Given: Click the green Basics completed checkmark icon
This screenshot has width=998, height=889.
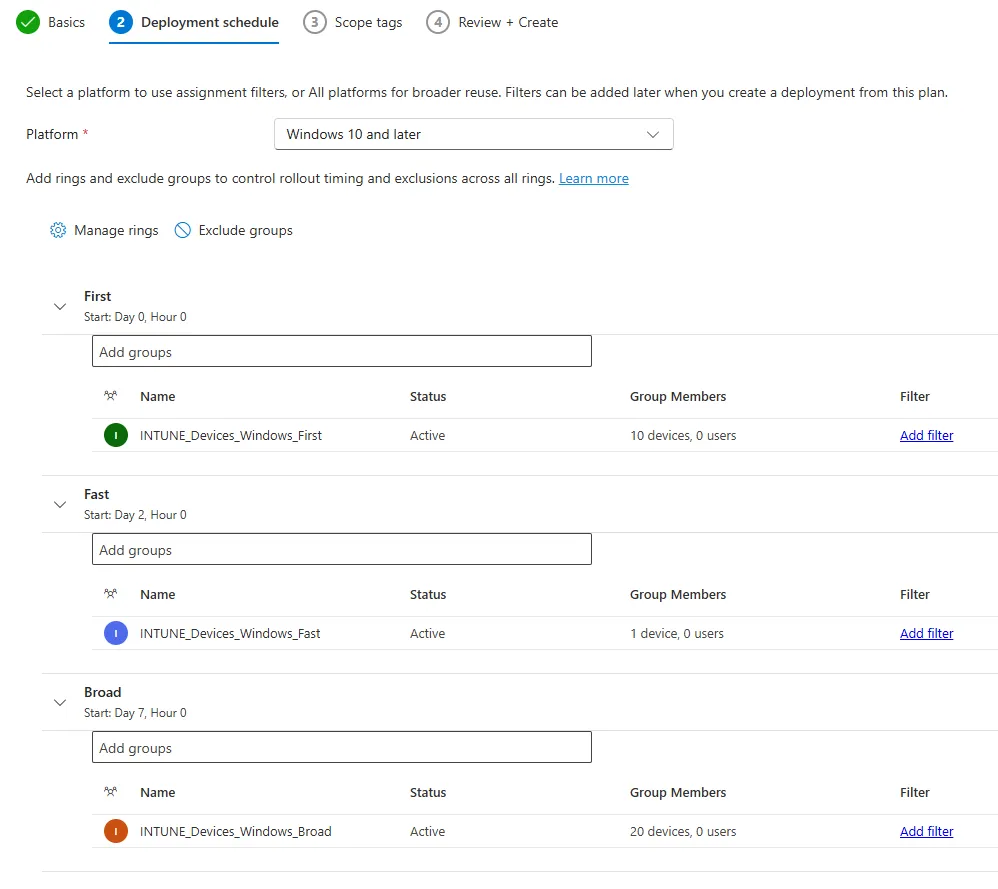Looking at the screenshot, I should [x=28, y=22].
